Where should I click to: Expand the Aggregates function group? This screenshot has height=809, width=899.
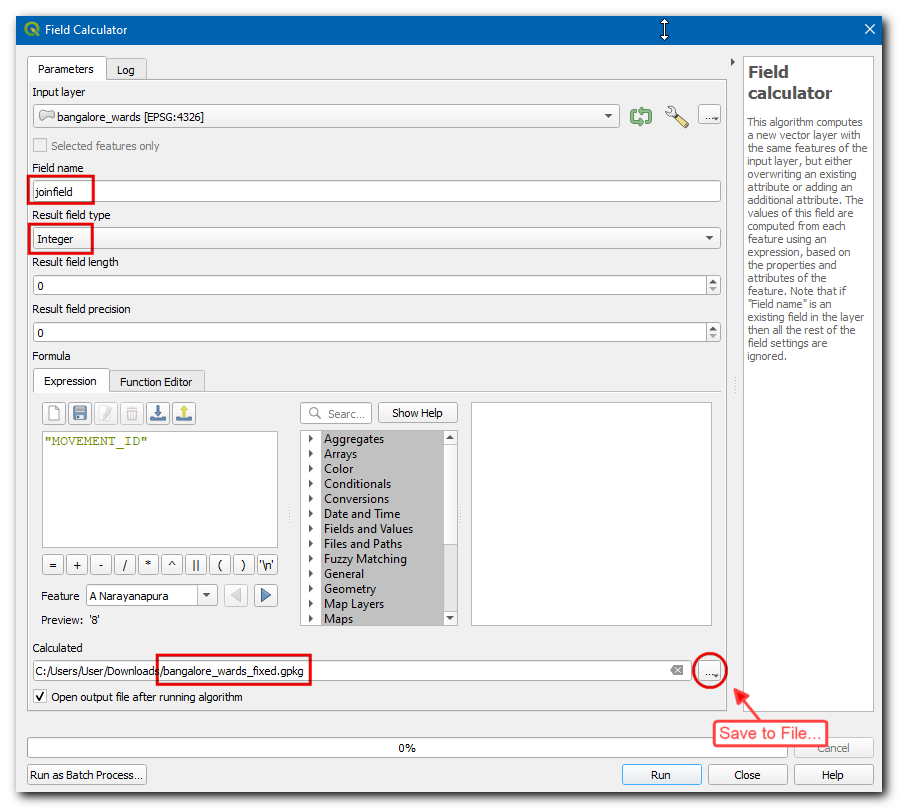[311, 439]
